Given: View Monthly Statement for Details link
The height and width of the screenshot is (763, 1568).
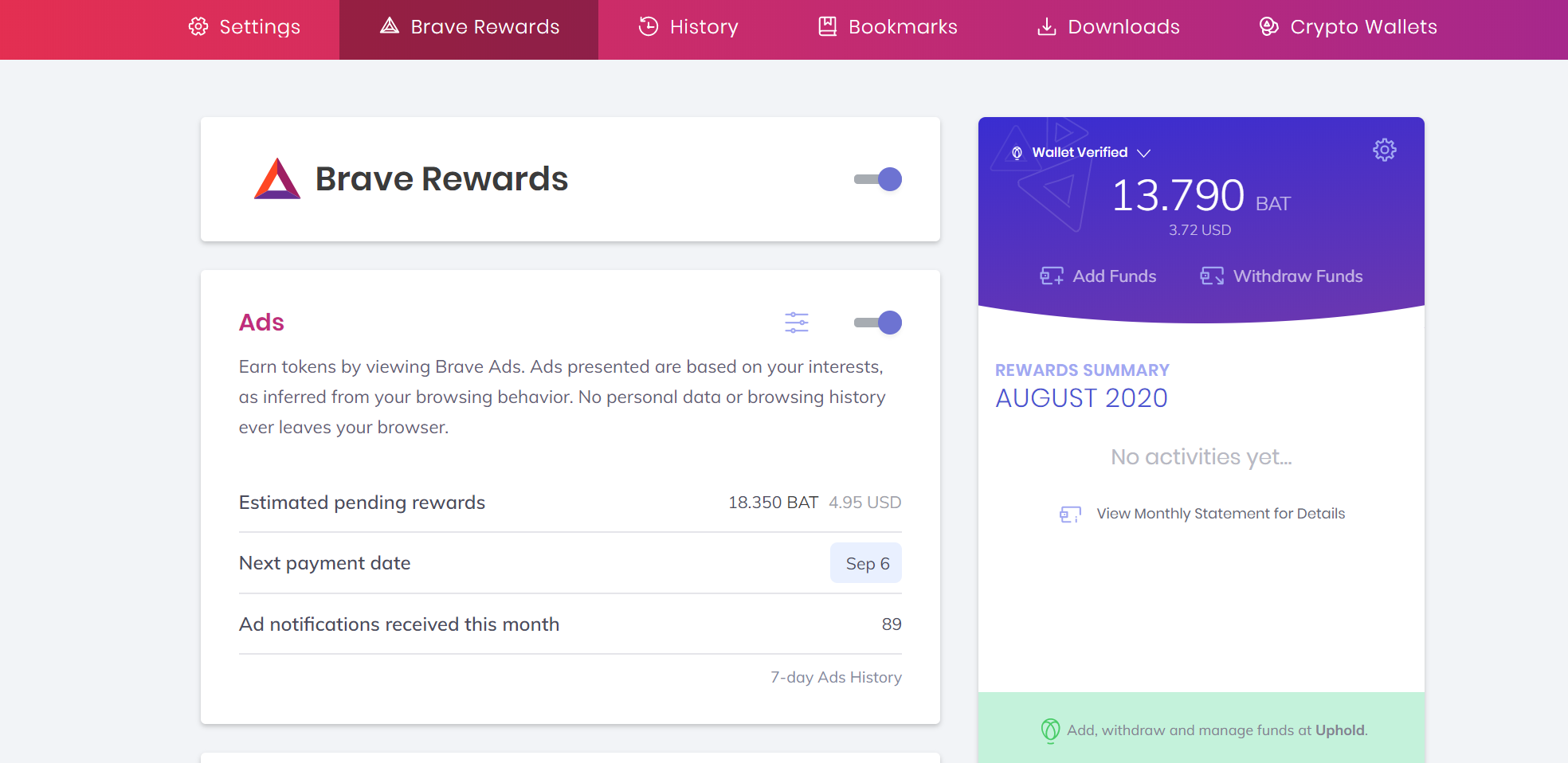Looking at the screenshot, I should (x=1221, y=514).
